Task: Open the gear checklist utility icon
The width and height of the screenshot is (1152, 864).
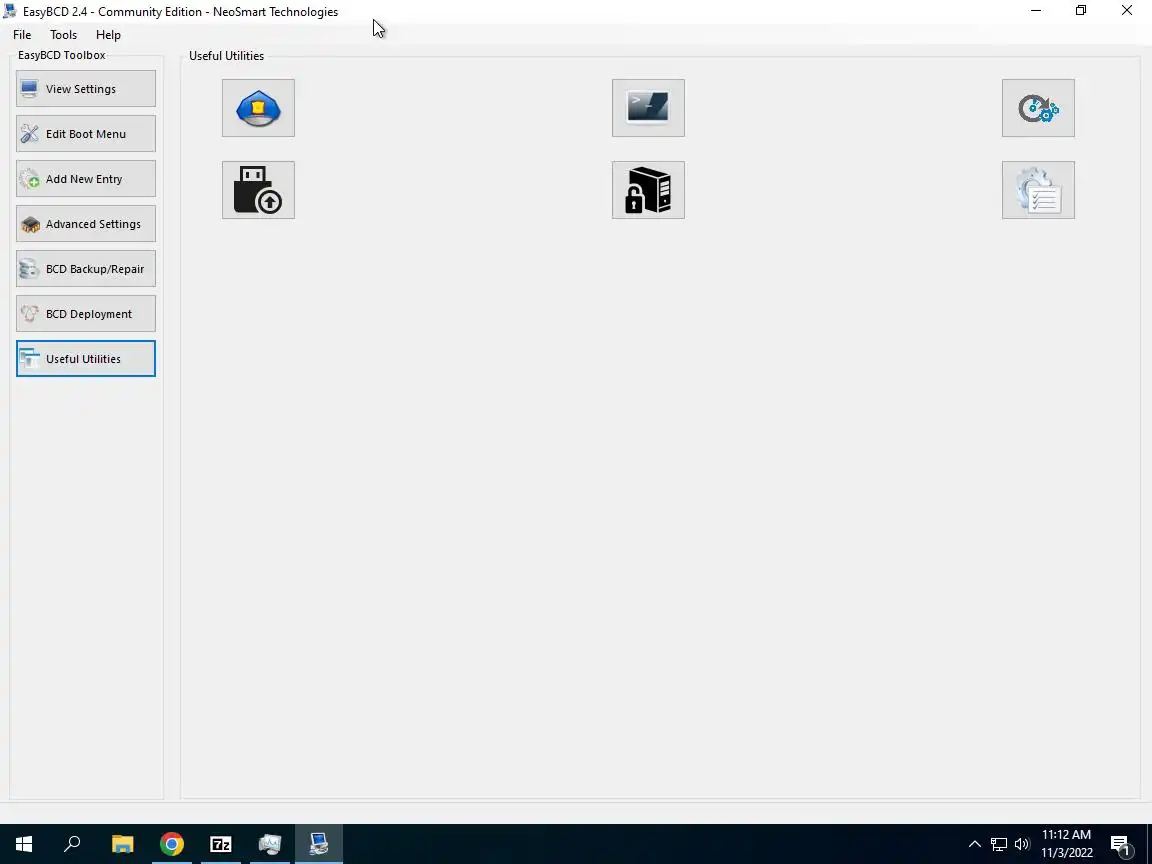Action: (1037, 190)
